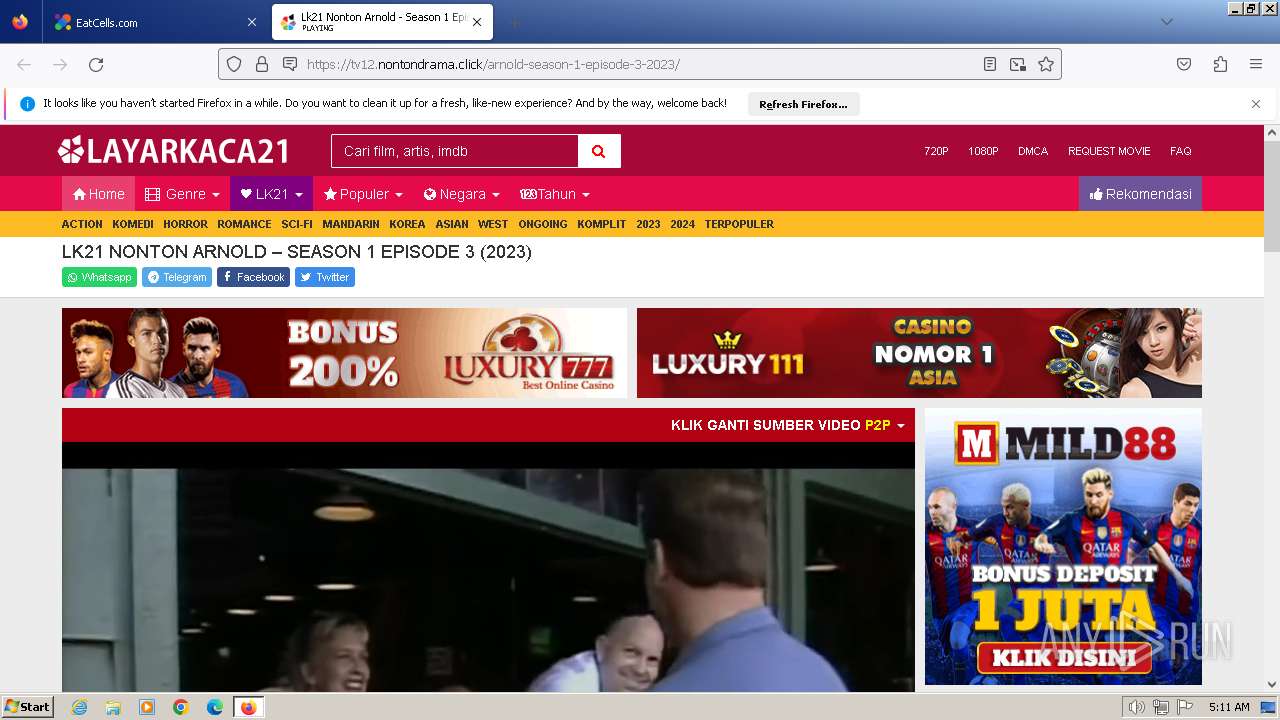
Task: Select HORROR category link
Action: click(x=185, y=224)
